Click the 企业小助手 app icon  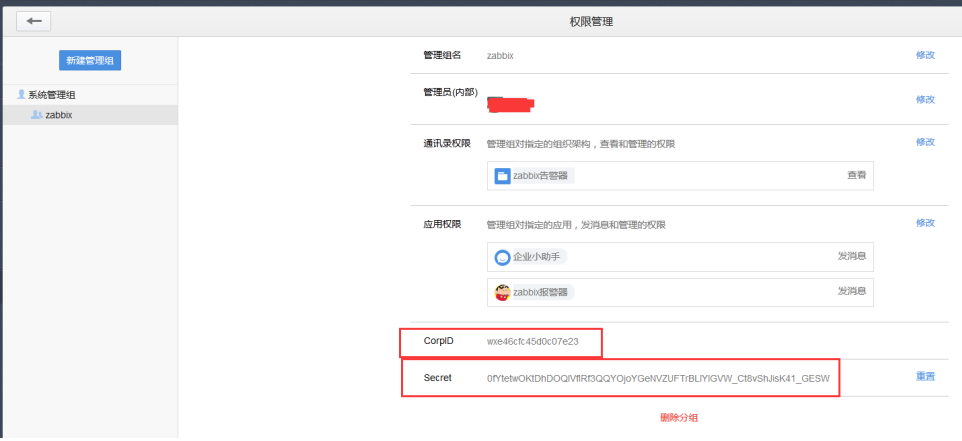coord(503,257)
